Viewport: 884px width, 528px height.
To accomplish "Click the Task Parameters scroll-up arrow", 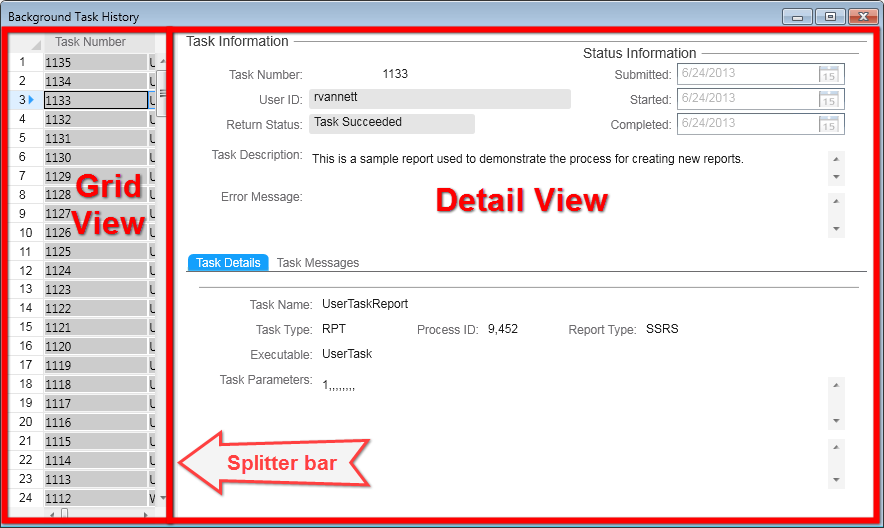I will click(x=836, y=384).
